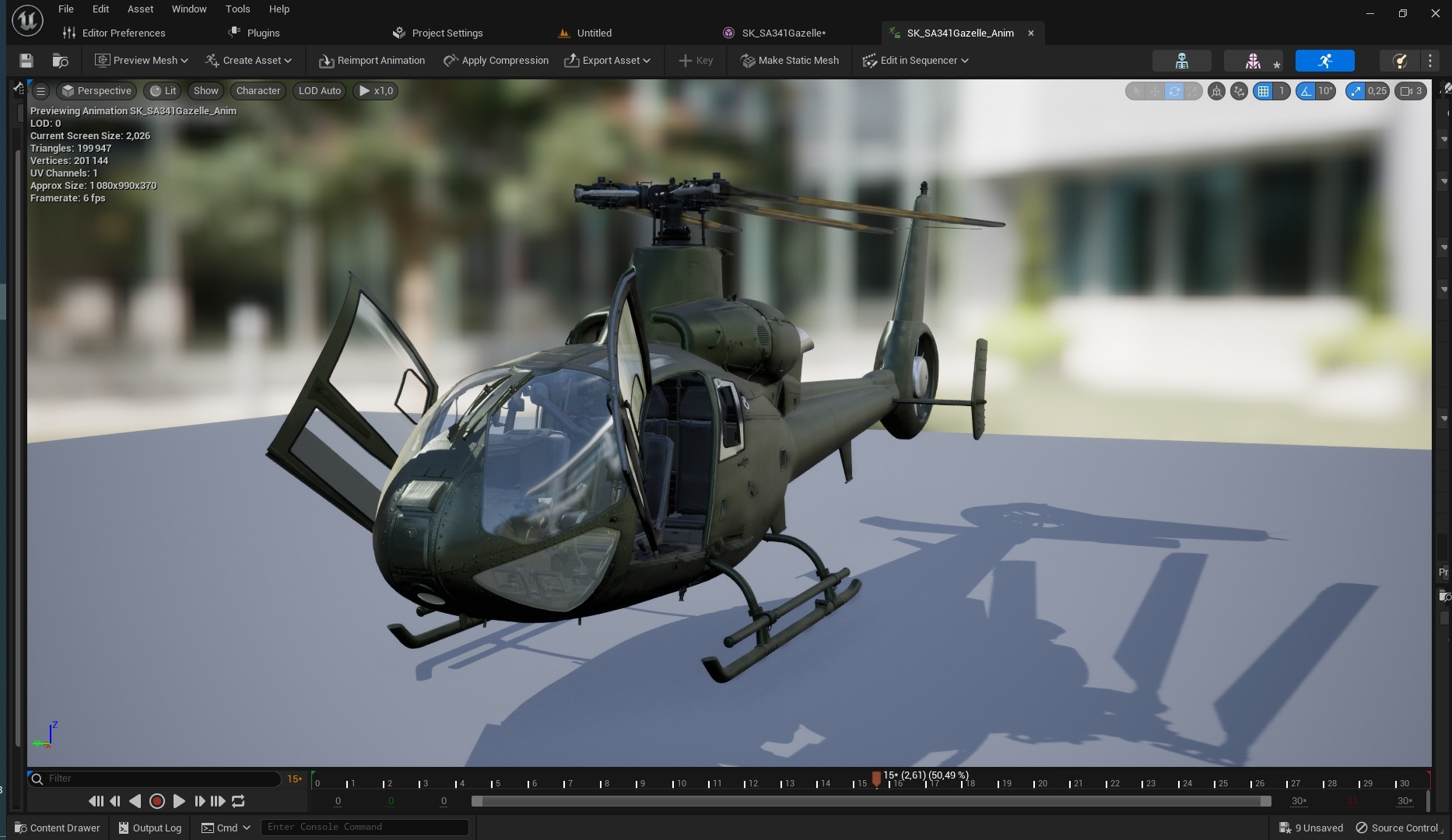Open the Skeleton editor mode
Viewport: 1452px width, 840px height.
1181,61
